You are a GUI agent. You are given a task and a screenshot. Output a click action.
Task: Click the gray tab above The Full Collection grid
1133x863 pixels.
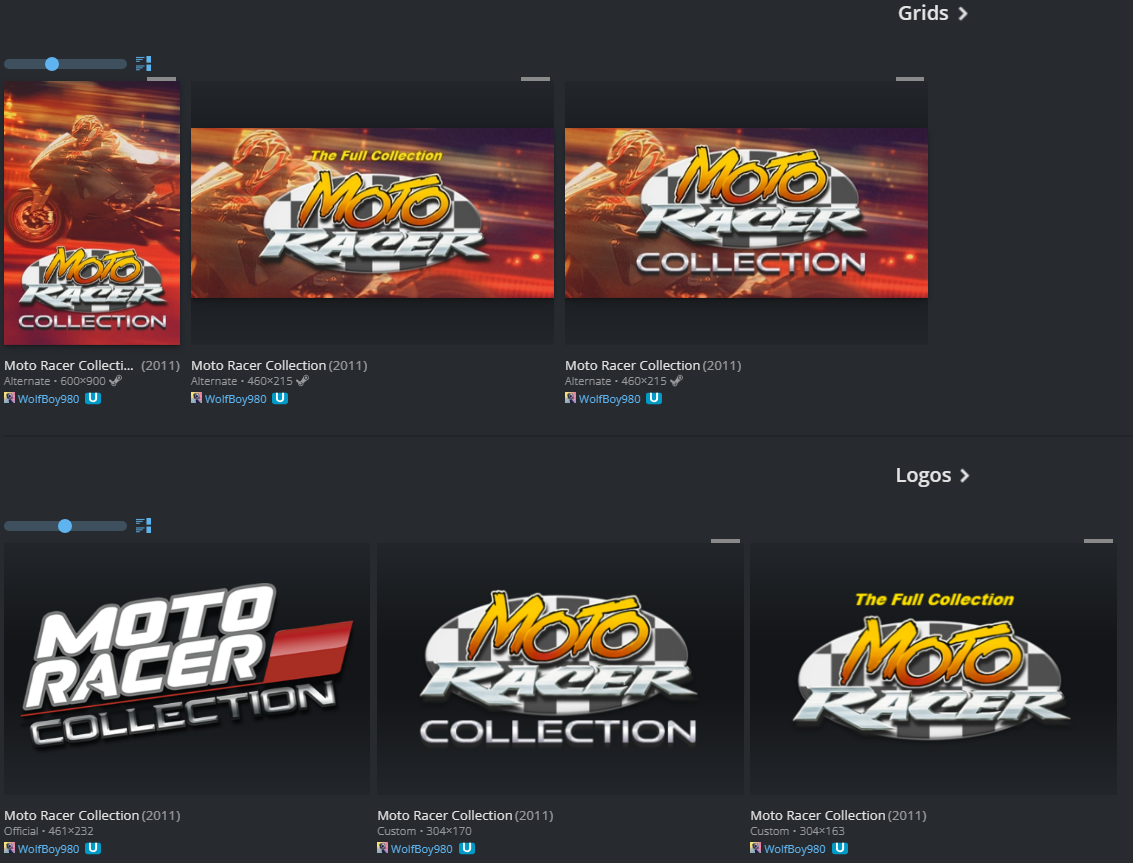tap(535, 79)
